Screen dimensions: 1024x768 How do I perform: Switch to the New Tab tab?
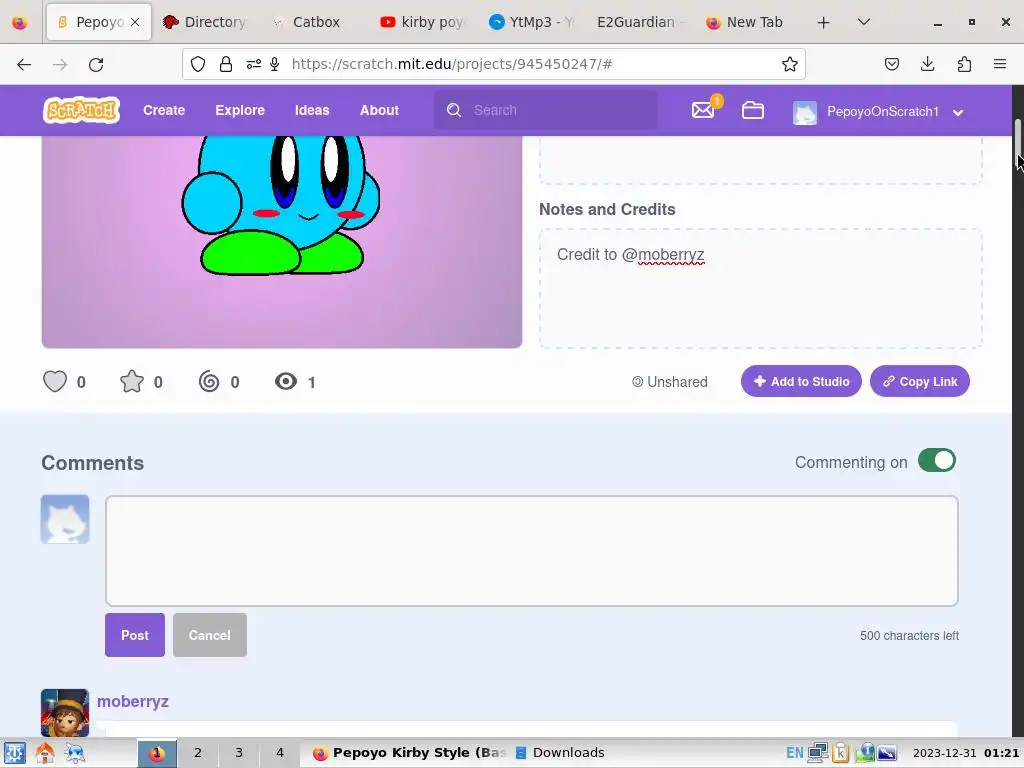(x=748, y=22)
